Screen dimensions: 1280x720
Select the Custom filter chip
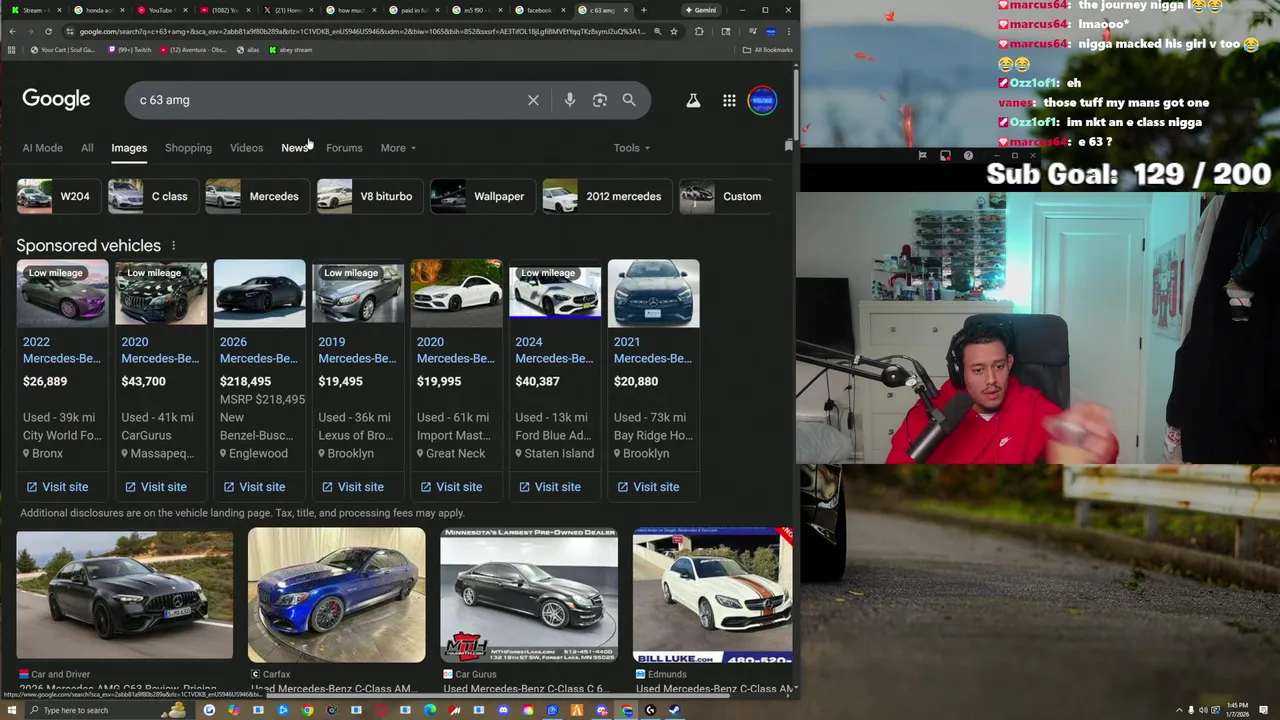click(x=725, y=196)
